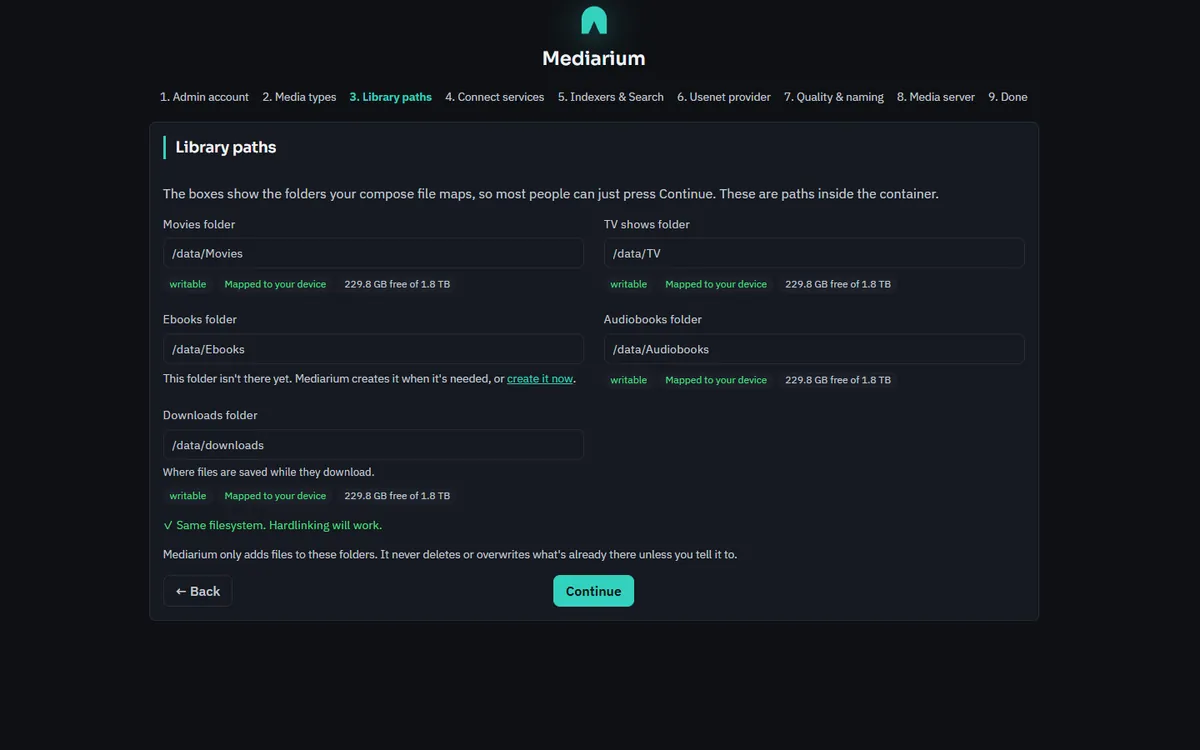
Task: Click "writable" badge under Movies folder
Action: click(188, 284)
